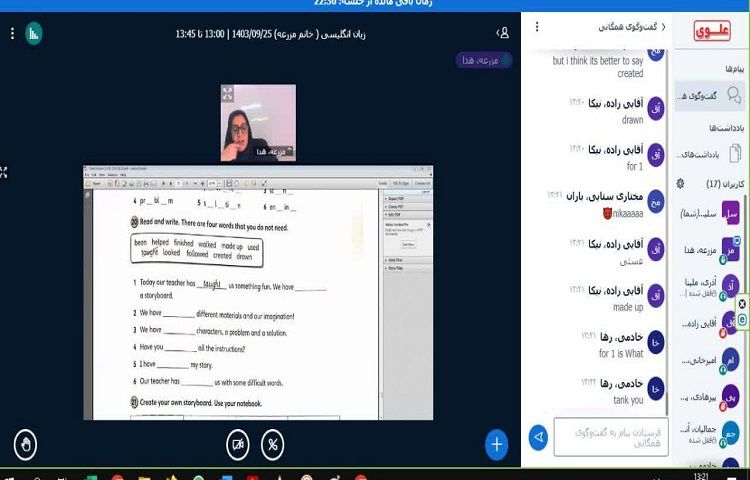The image size is (750, 480).
Task: Collapse the public chat via back chevron
Action: click(x=664, y=27)
